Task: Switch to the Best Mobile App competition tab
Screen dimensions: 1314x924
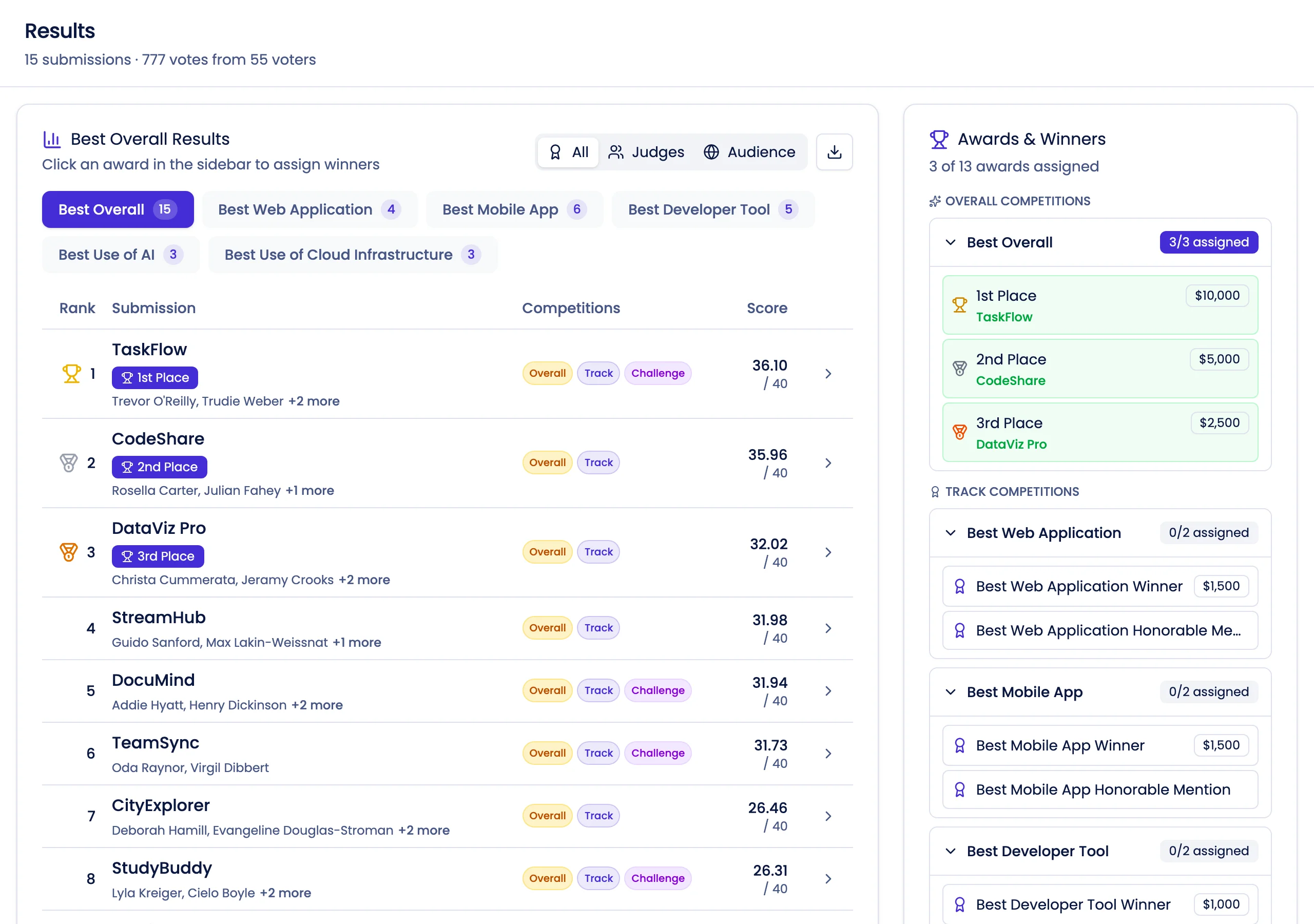Action: click(x=513, y=209)
